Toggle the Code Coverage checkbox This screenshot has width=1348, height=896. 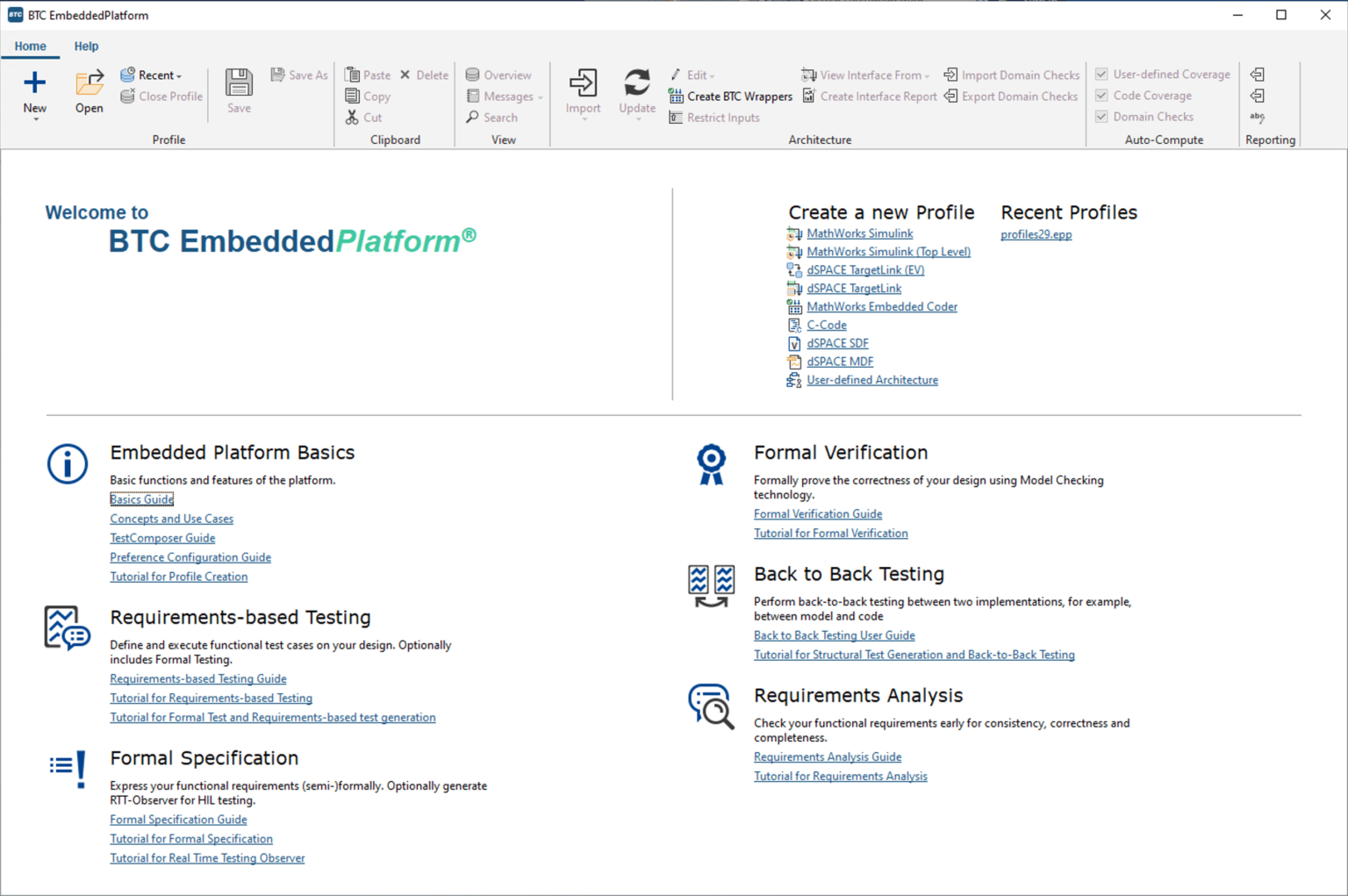tap(1101, 96)
